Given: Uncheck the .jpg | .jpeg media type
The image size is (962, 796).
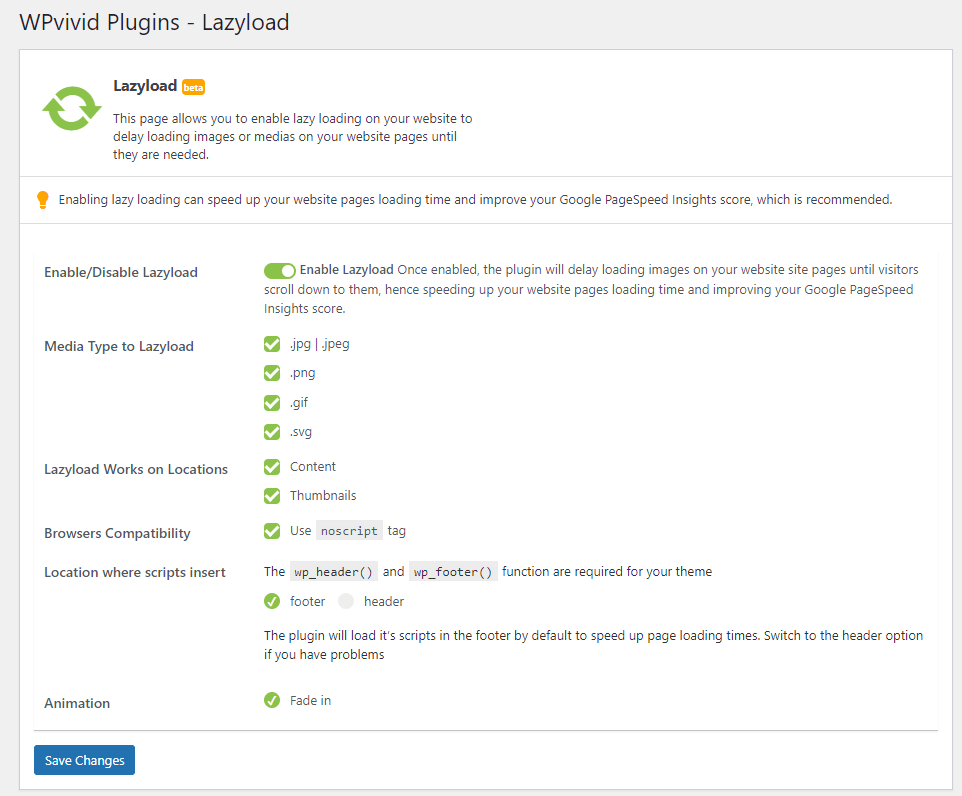Looking at the screenshot, I should pyautogui.click(x=272, y=344).
